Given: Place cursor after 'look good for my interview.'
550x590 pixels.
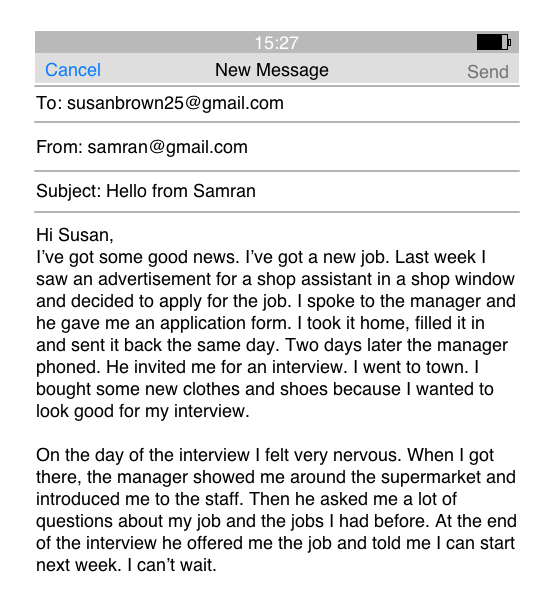Looking at the screenshot, I should point(250,411).
